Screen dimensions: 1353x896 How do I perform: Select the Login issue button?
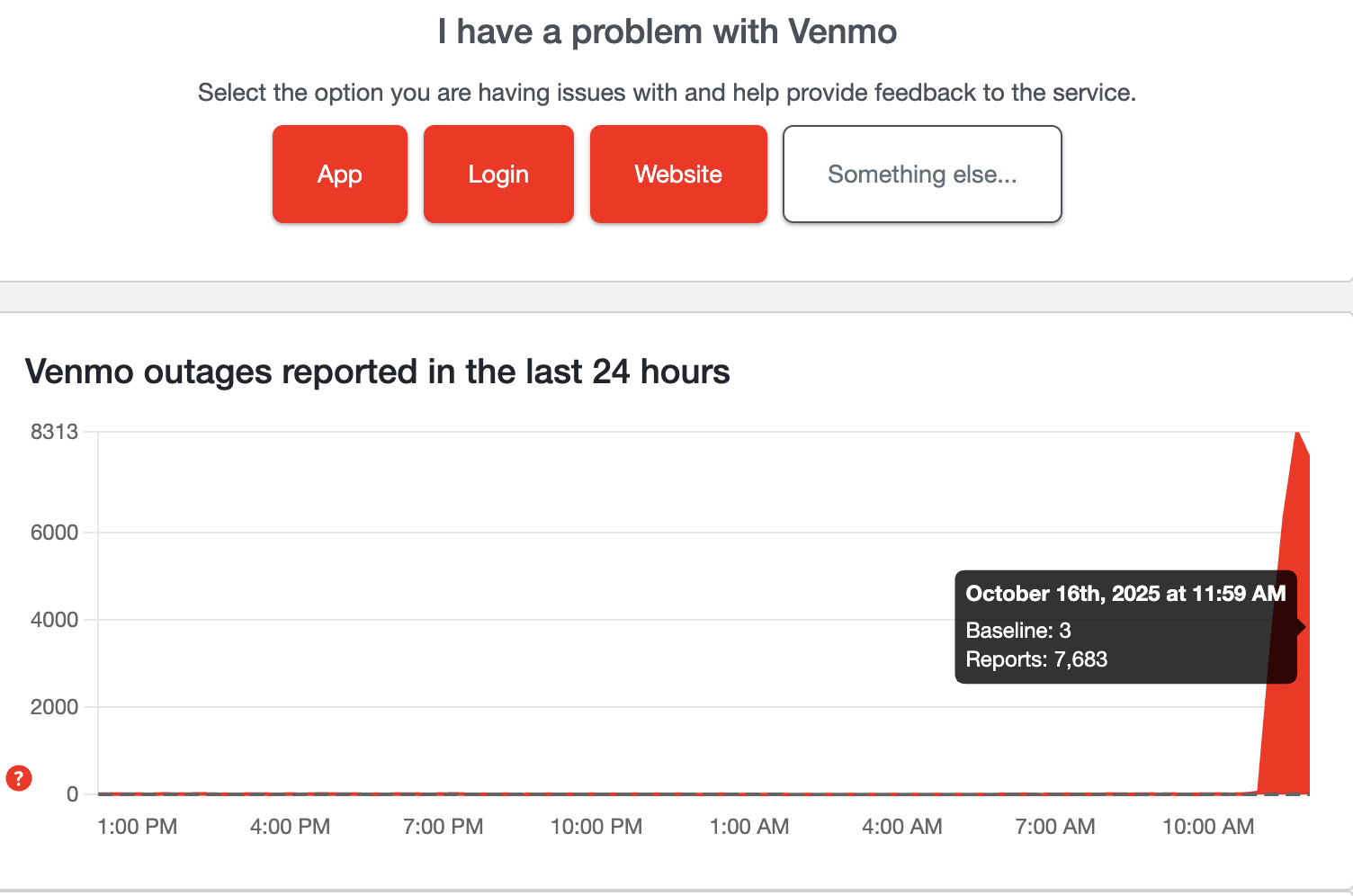pos(498,175)
